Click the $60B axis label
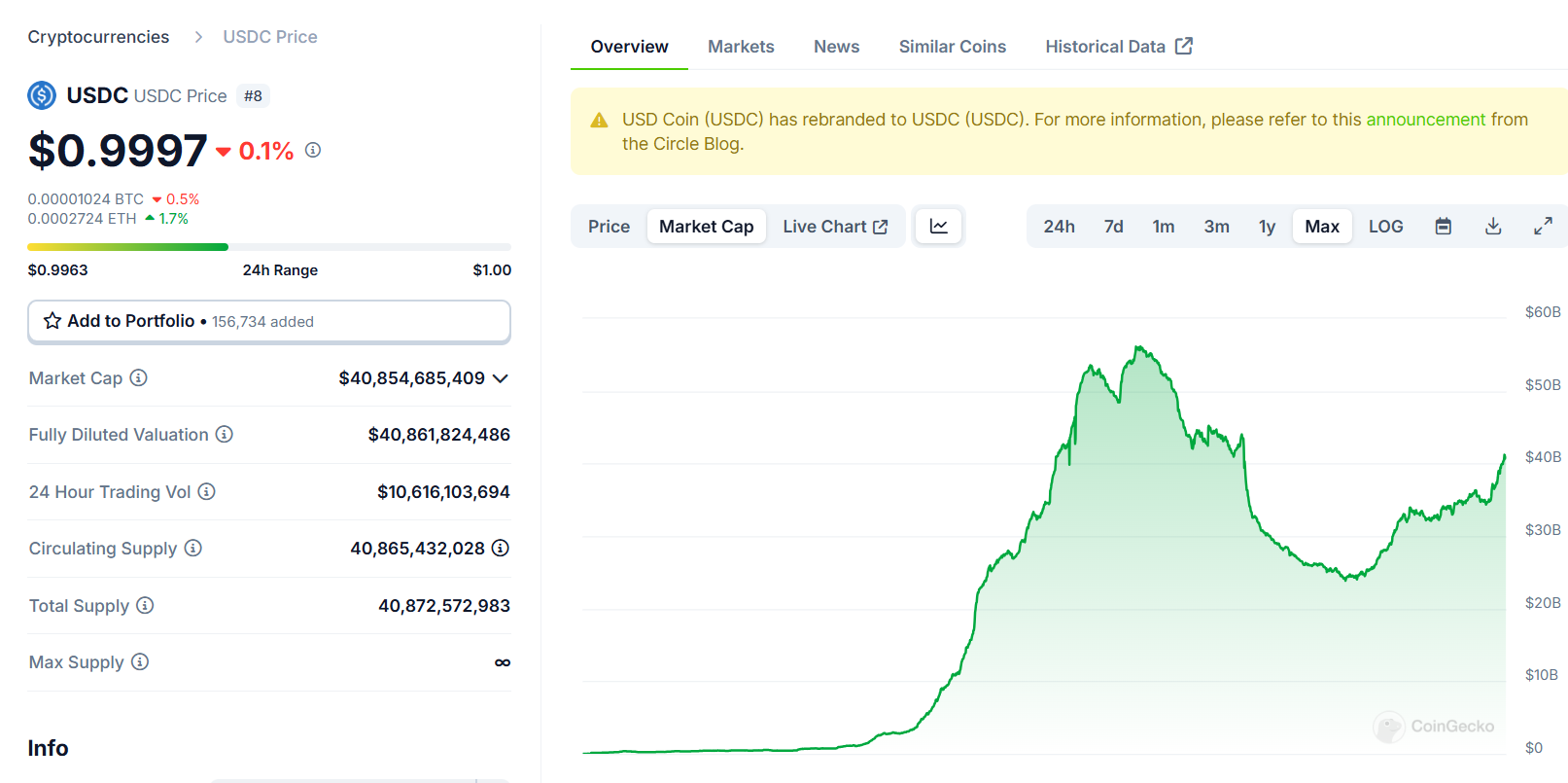This screenshot has height=783, width=1568. click(x=1543, y=312)
